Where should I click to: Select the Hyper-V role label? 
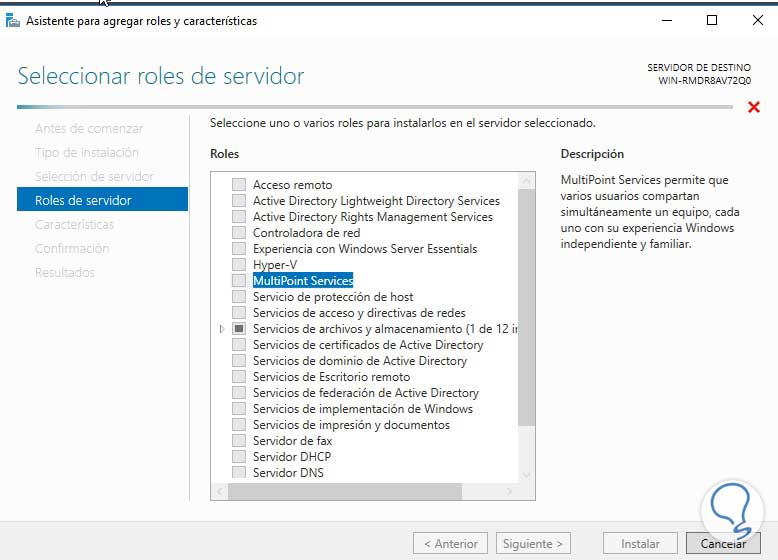click(x=275, y=265)
